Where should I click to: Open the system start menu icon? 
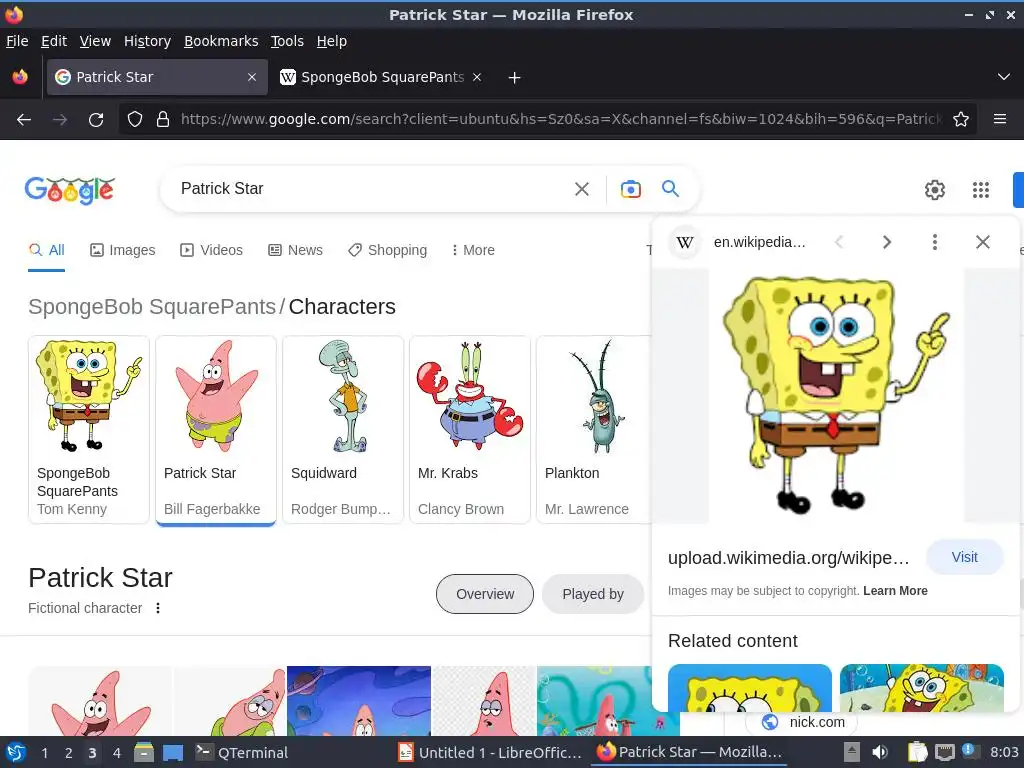[16, 752]
